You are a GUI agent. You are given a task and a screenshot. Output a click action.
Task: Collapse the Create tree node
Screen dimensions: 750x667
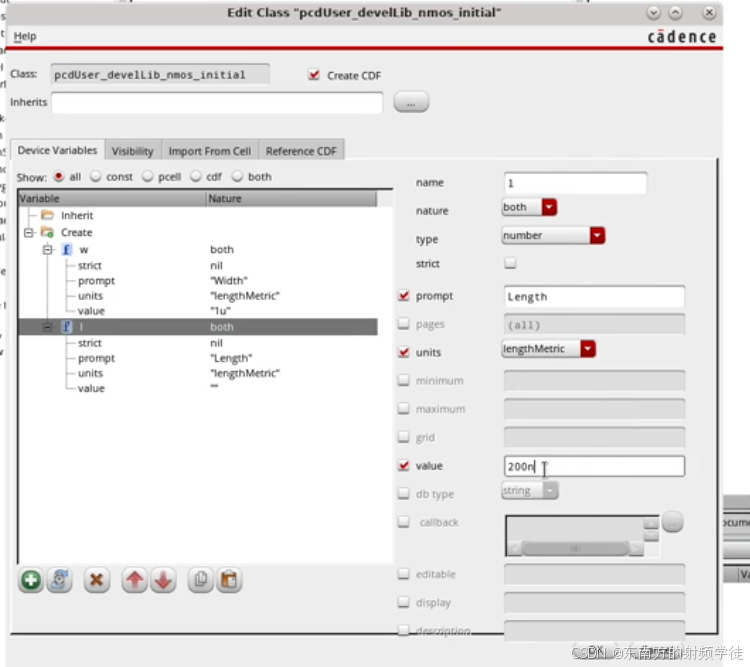tap(29, 233)
